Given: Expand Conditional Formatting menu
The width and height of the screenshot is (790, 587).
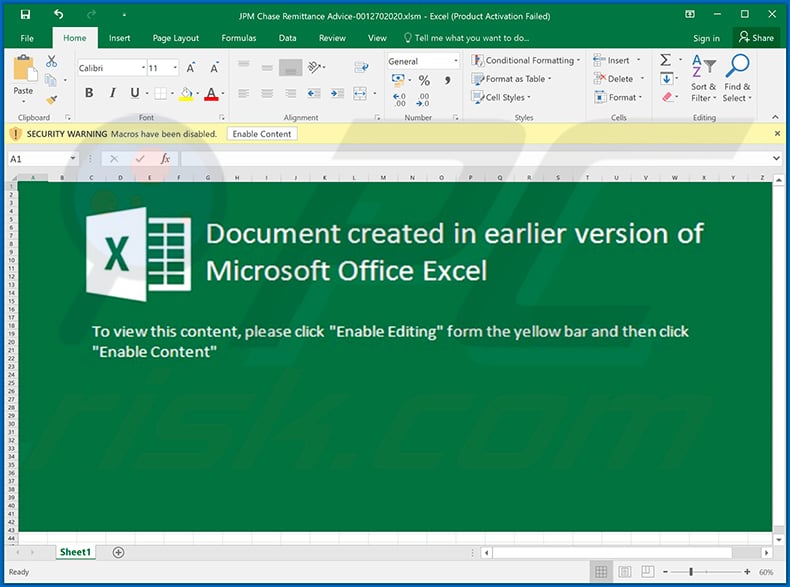Looking at the screenshot, I should pos(525,60).
